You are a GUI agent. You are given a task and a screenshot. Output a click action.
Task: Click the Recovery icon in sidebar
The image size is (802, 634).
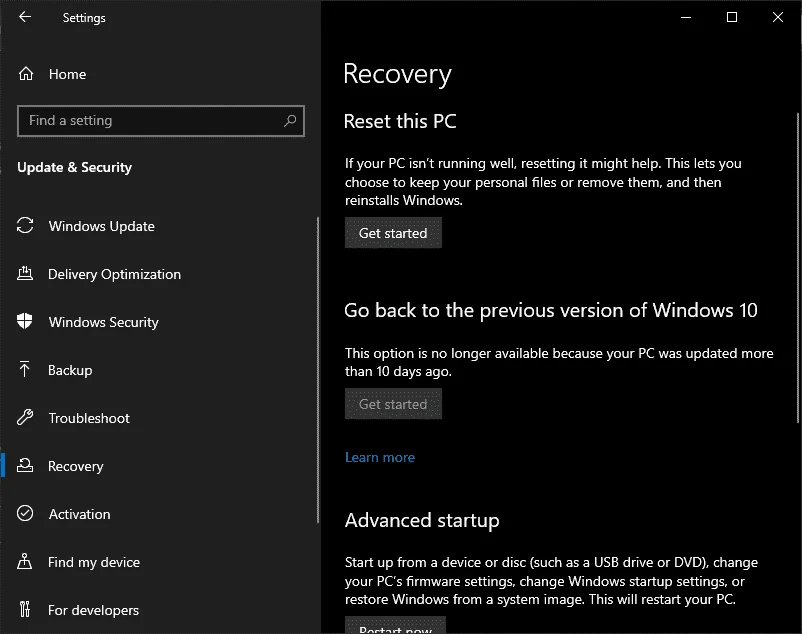[x=25, y=465]
